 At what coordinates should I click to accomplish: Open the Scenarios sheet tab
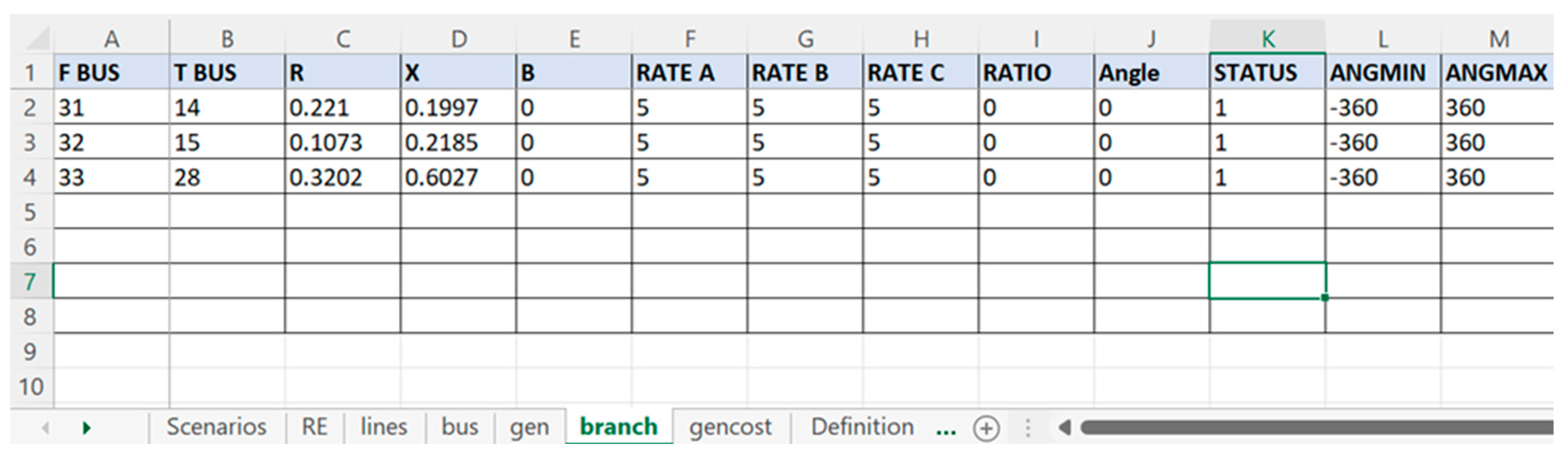click(216, 427)
